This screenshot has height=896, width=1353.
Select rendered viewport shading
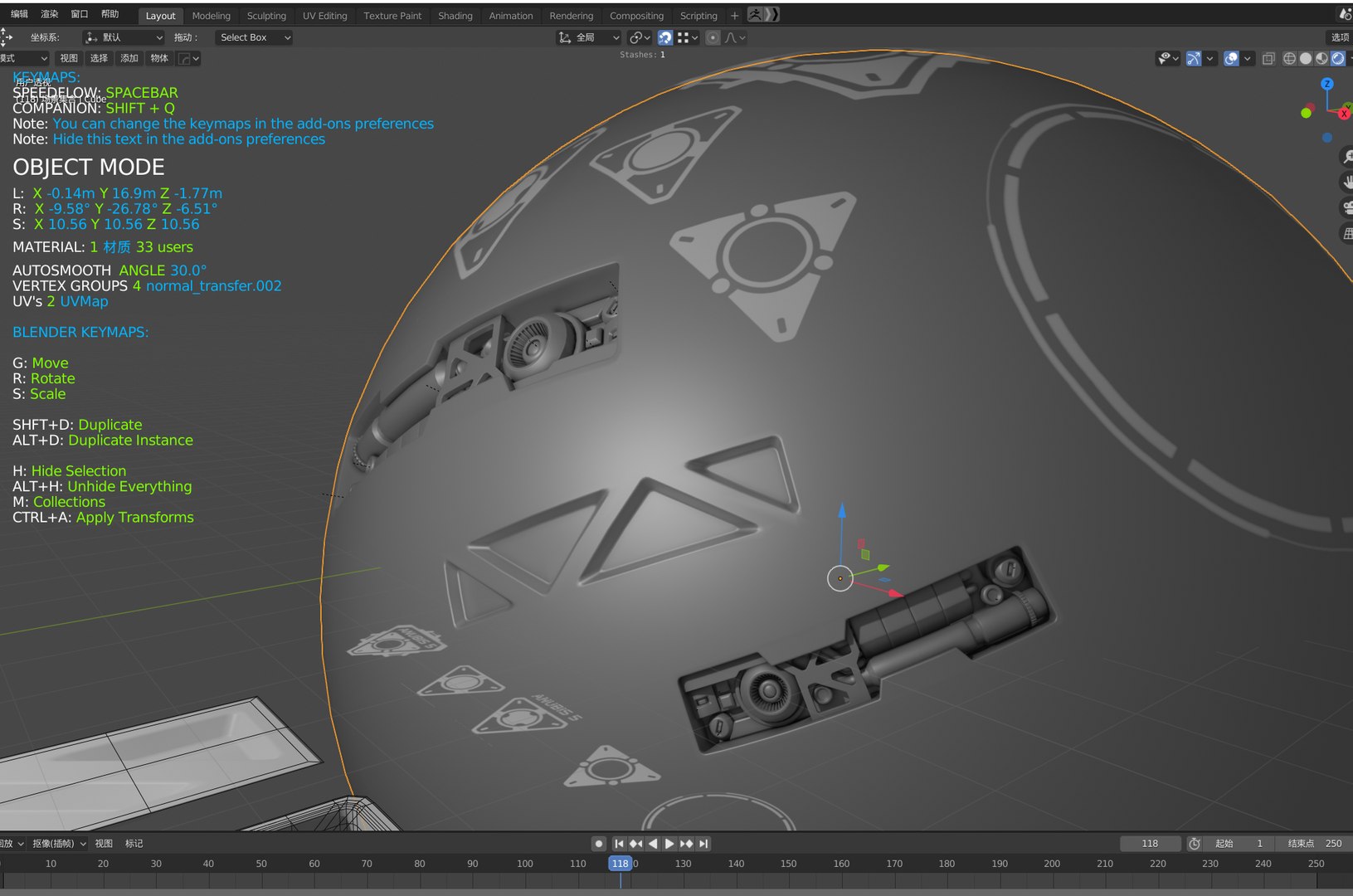pyautogui.click(x=1337, y=58)
